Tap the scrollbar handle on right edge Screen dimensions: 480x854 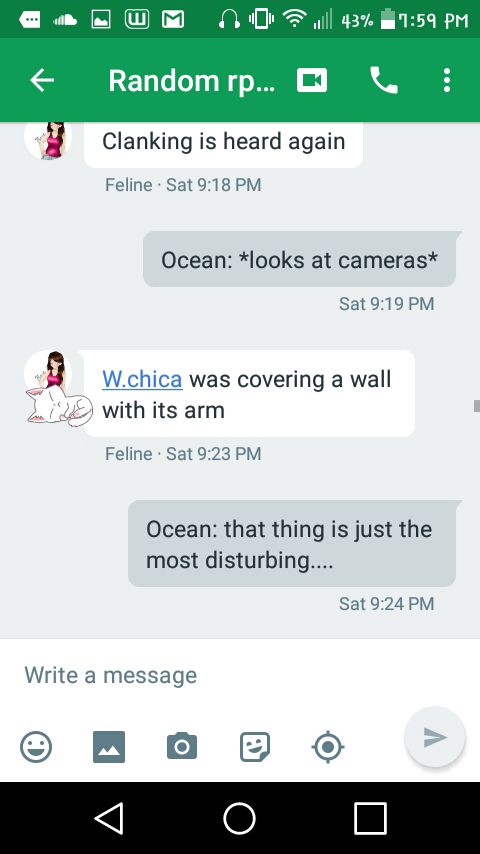pyautogui.click(x=477, y=406)
